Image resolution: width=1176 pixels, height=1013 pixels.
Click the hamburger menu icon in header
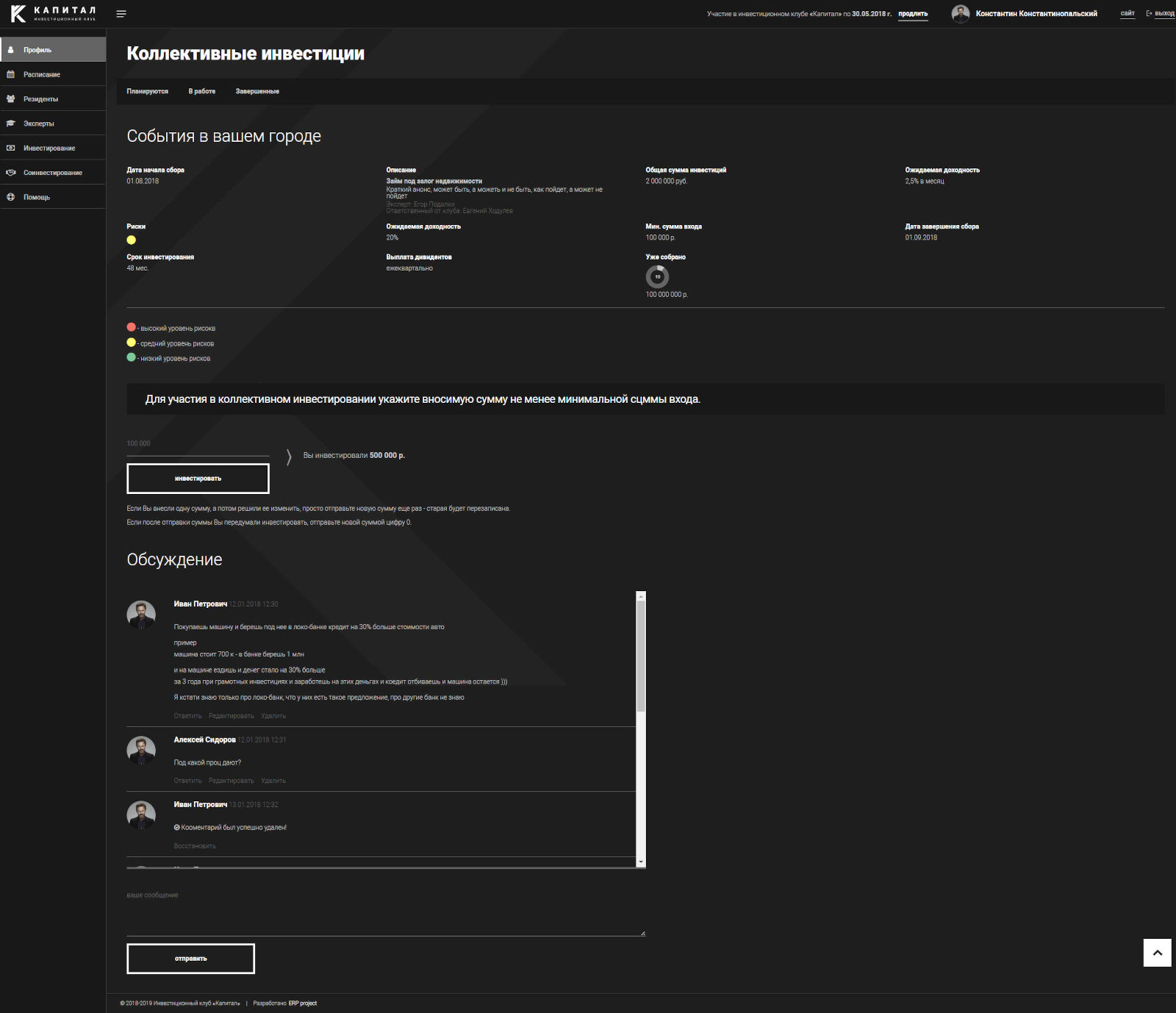pos(121,14)
